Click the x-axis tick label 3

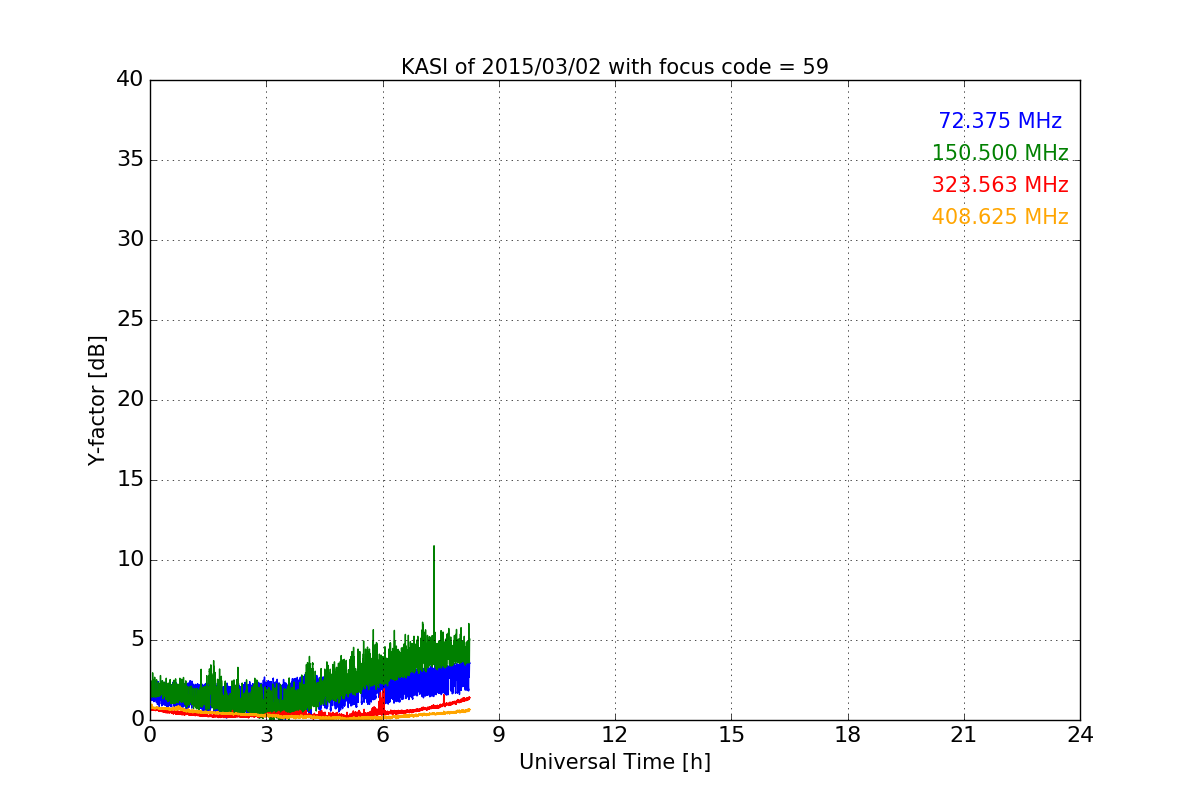tap(266, 734)
